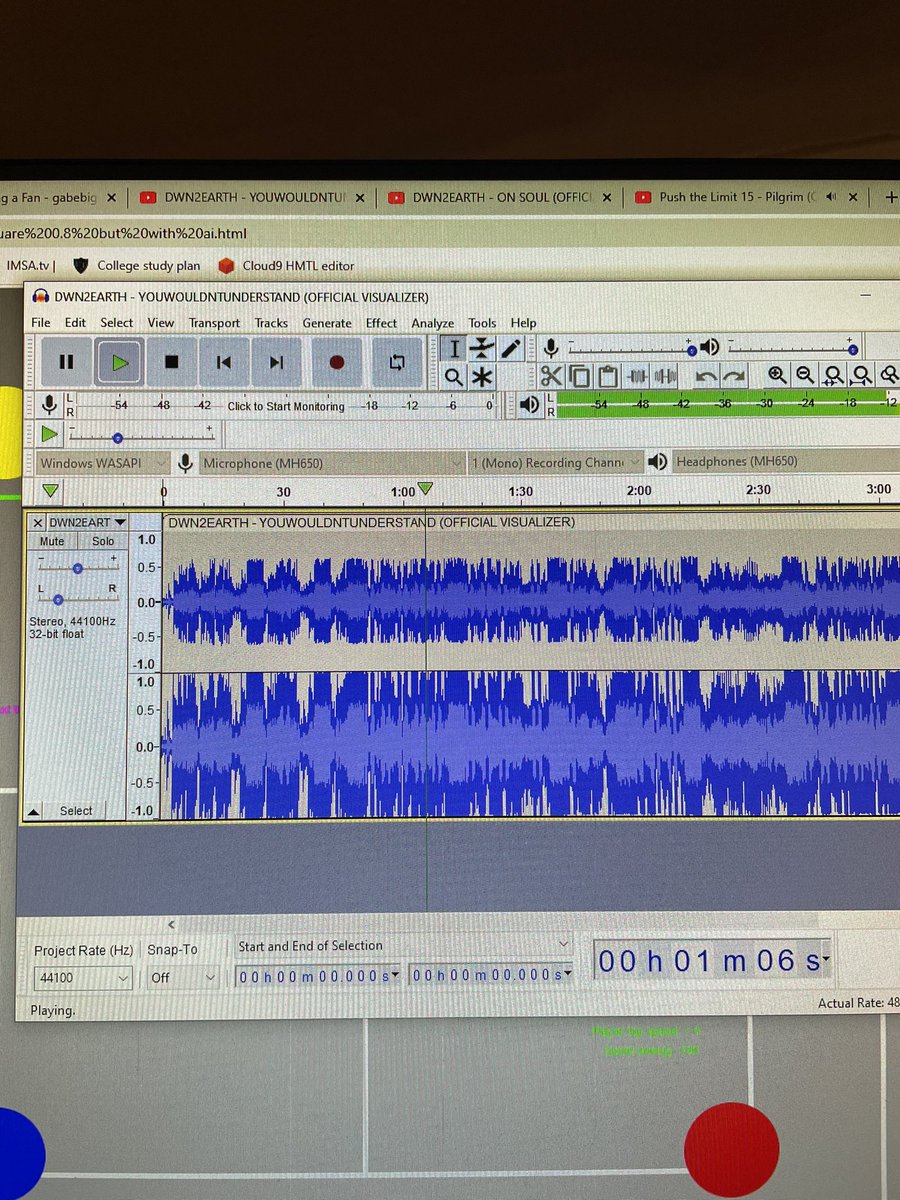Image resolution: width=900 pixels, height=1200 pixels.
Task: Open the Effect menu
Action: [381, 323]
